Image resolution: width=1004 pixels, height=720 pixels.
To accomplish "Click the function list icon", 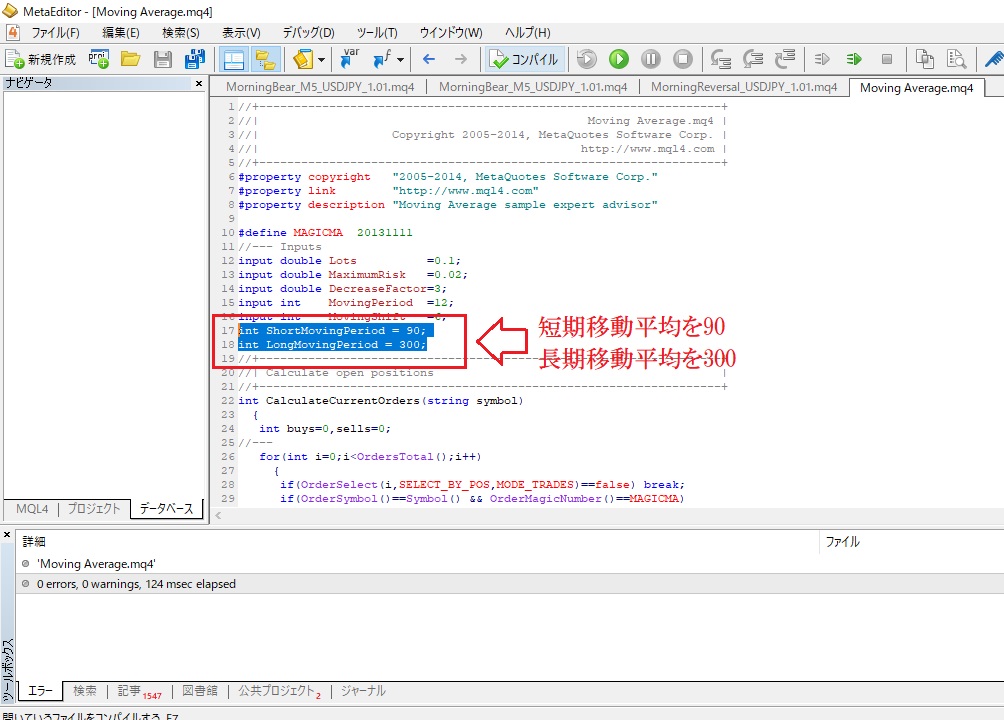I will click(382, 60).
